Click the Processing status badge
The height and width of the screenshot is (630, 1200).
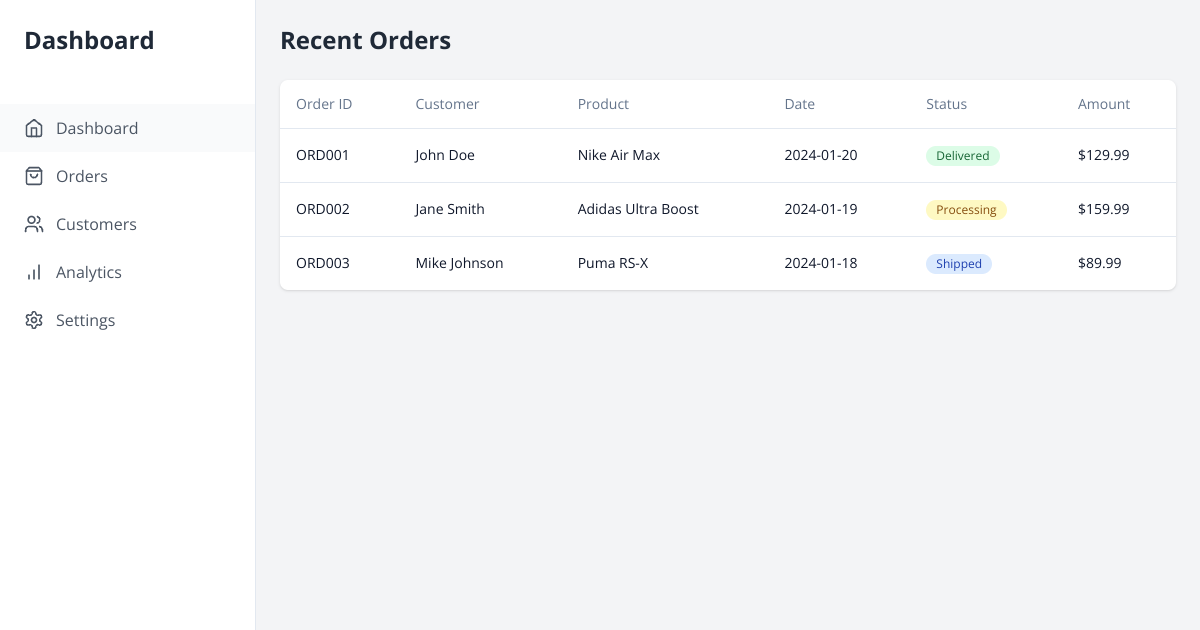point(966,209)
